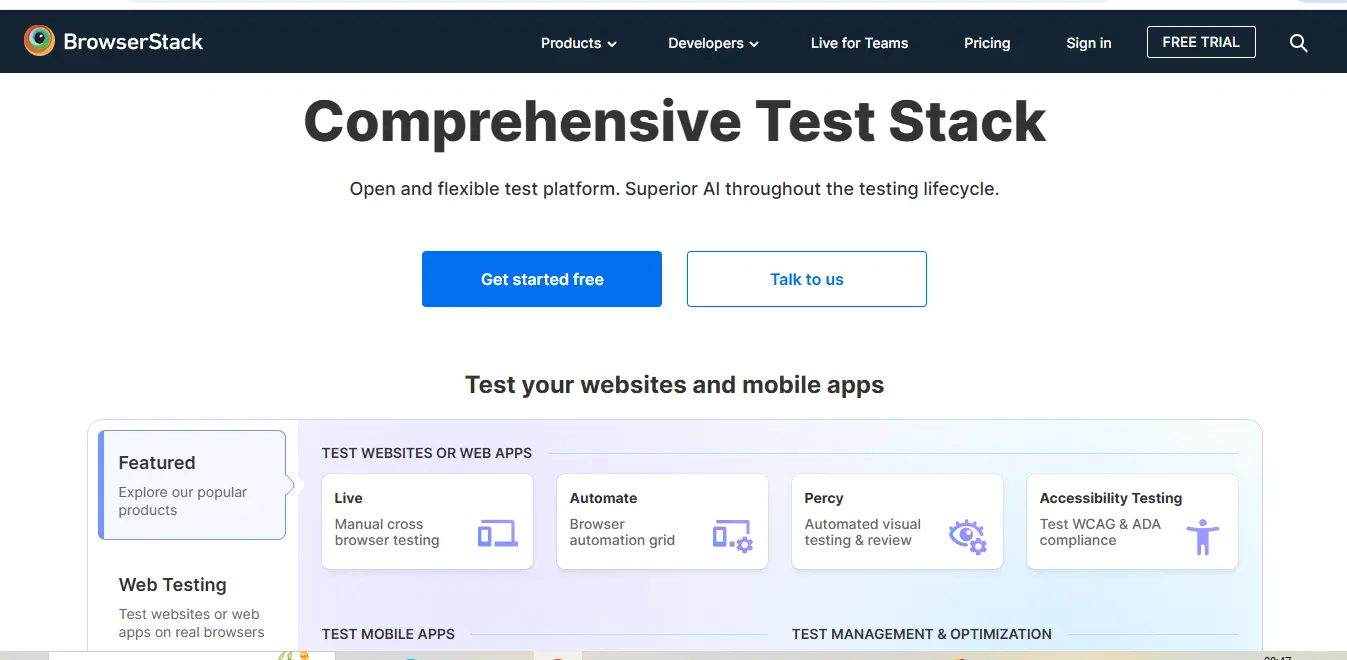Click 'Browser automation grid' description
1347x660 pixels.
[622, 532]
